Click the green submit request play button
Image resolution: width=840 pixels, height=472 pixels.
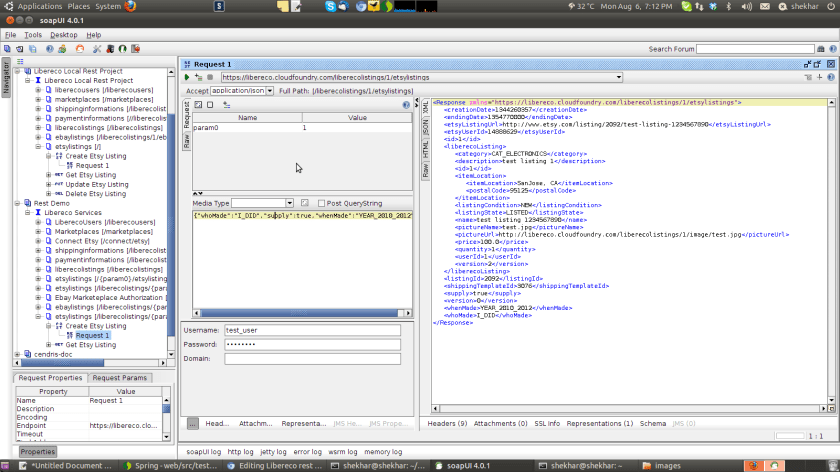pyautogui.click(x=187, y=77)
